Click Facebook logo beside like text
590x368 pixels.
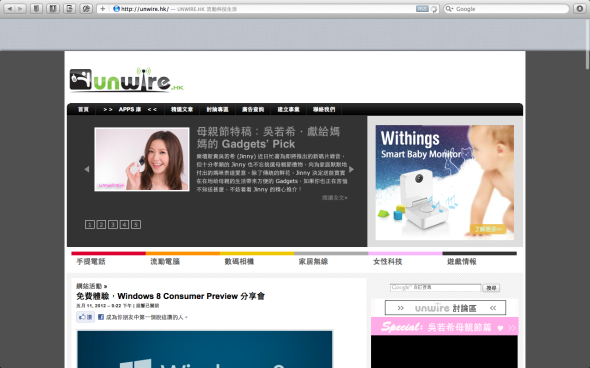click(x=101, y=317)
